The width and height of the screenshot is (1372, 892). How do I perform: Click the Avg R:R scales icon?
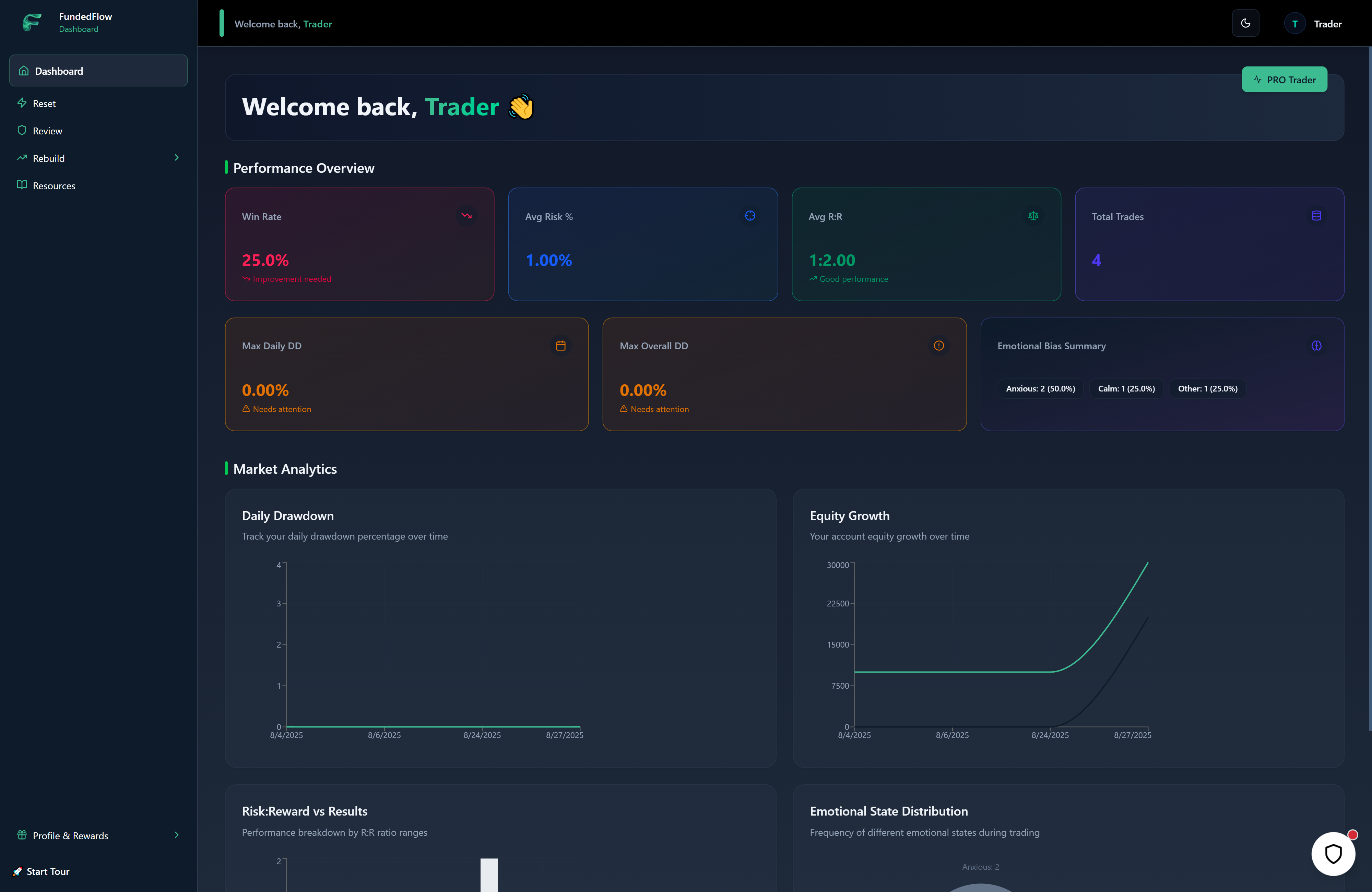click(1033, 216)
